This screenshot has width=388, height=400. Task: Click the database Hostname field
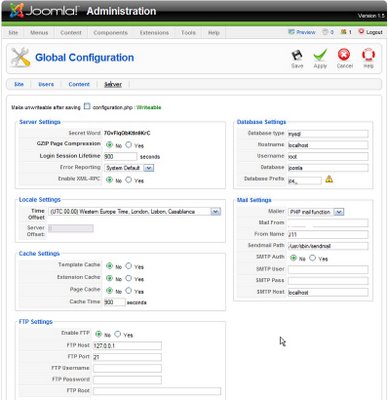(x=328, y=145)
